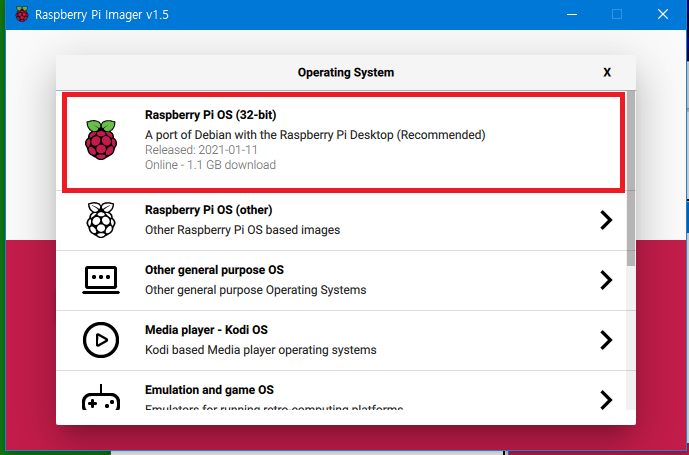Click the play circle icon for Kodi OS
The height and width of the screenshot is (455, 689).
click(101, 340)
